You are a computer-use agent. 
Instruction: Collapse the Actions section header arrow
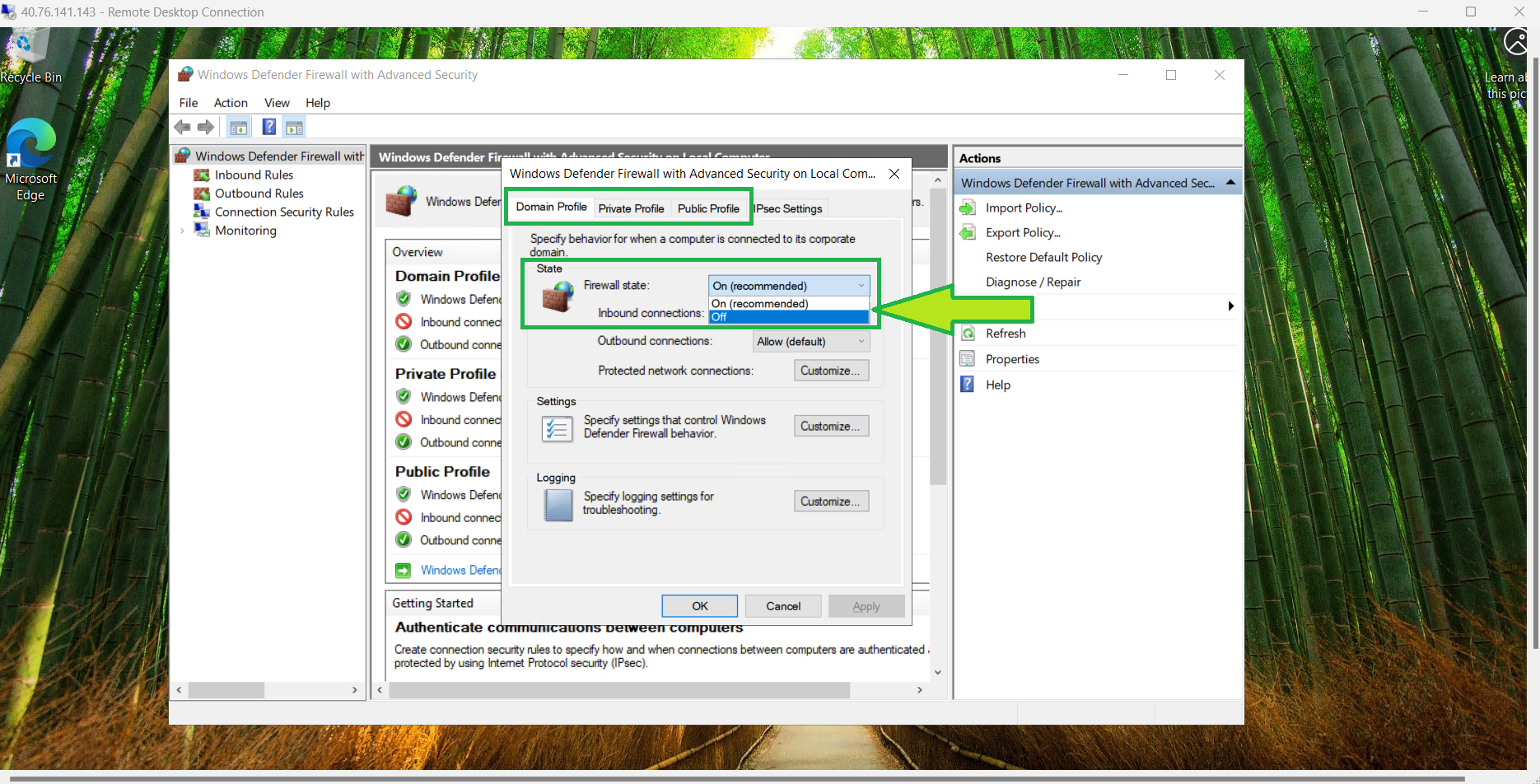[x=1230, y=182]
